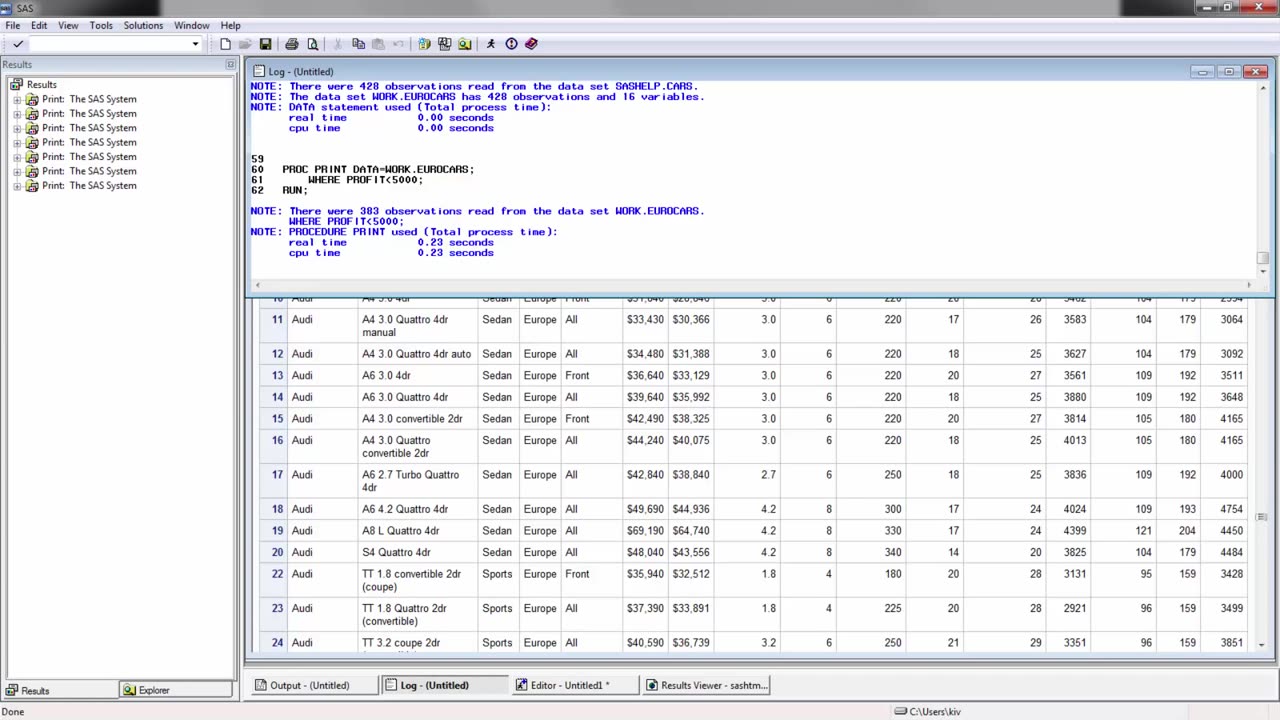This screenshot has height=720, width=1280.
Task: Open the Edit menu
Action: coord(39,25)
